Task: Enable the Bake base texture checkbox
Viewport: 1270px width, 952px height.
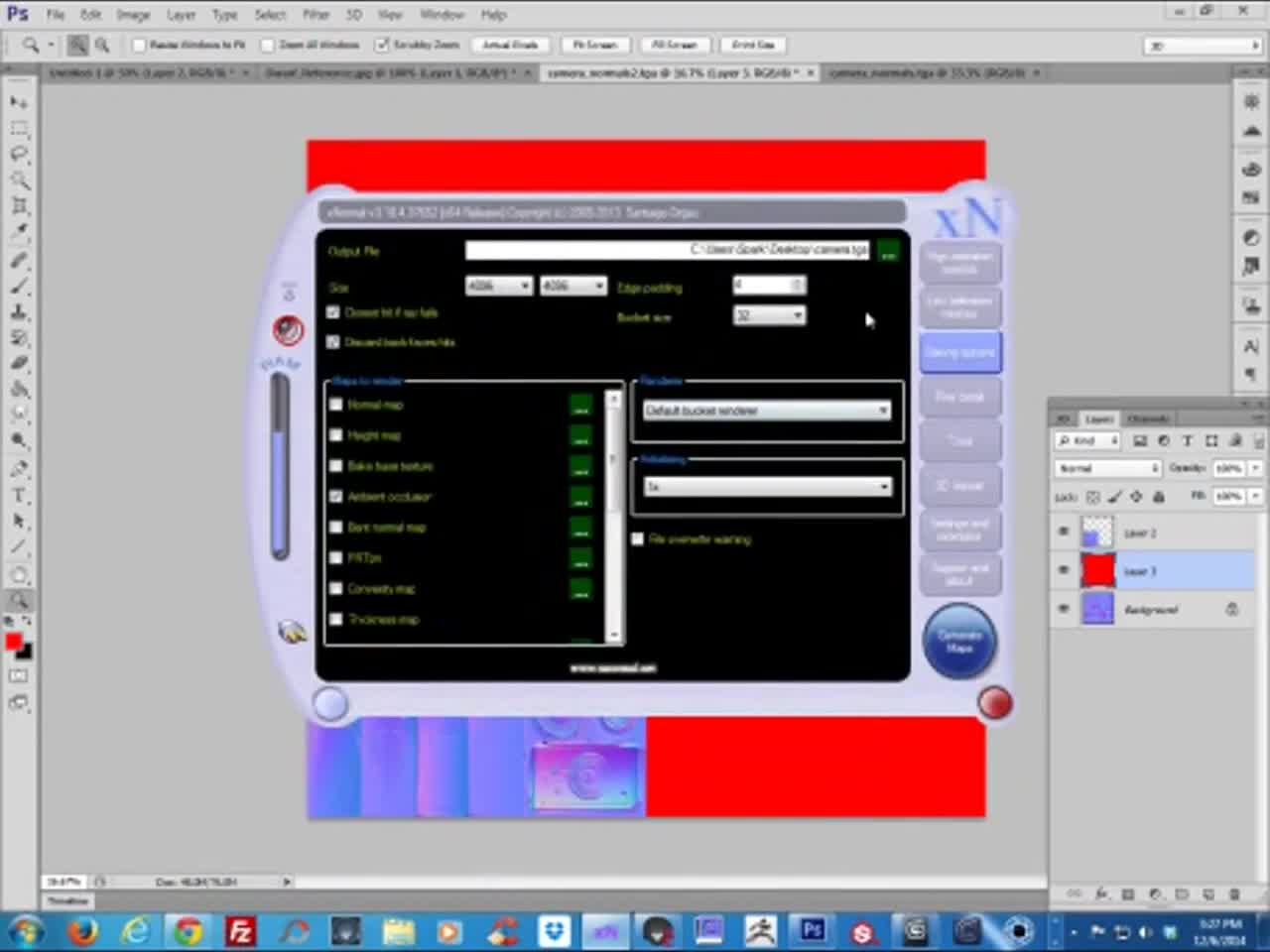Action: (x=335, y=466)
